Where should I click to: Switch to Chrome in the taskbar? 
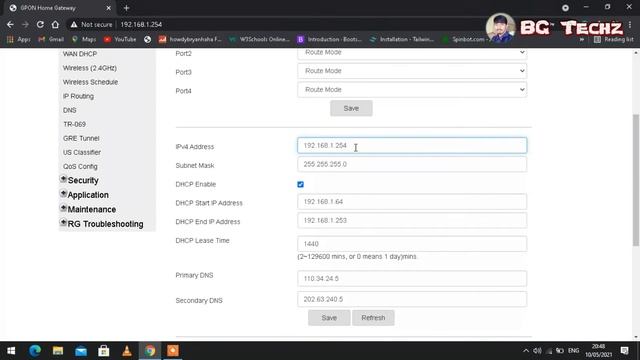click(150, 351)
